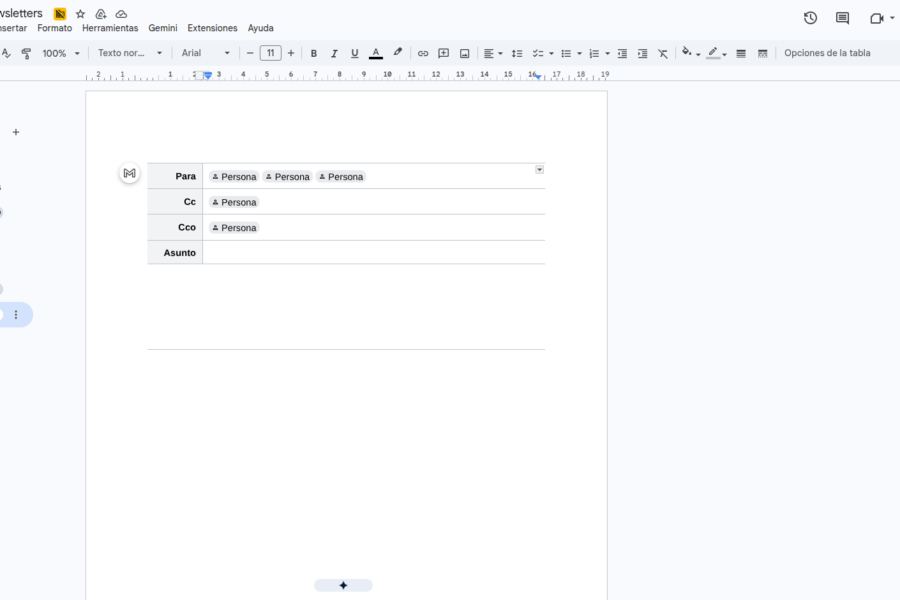Viewport: 900px width, 600px height.
Task: Insert an image with toolbar icon
Action: (464, 53)
